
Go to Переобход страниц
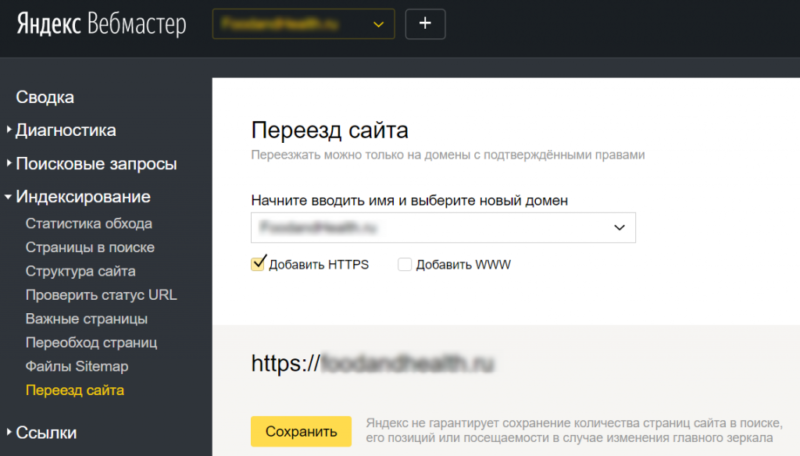(x=91, y=343)
